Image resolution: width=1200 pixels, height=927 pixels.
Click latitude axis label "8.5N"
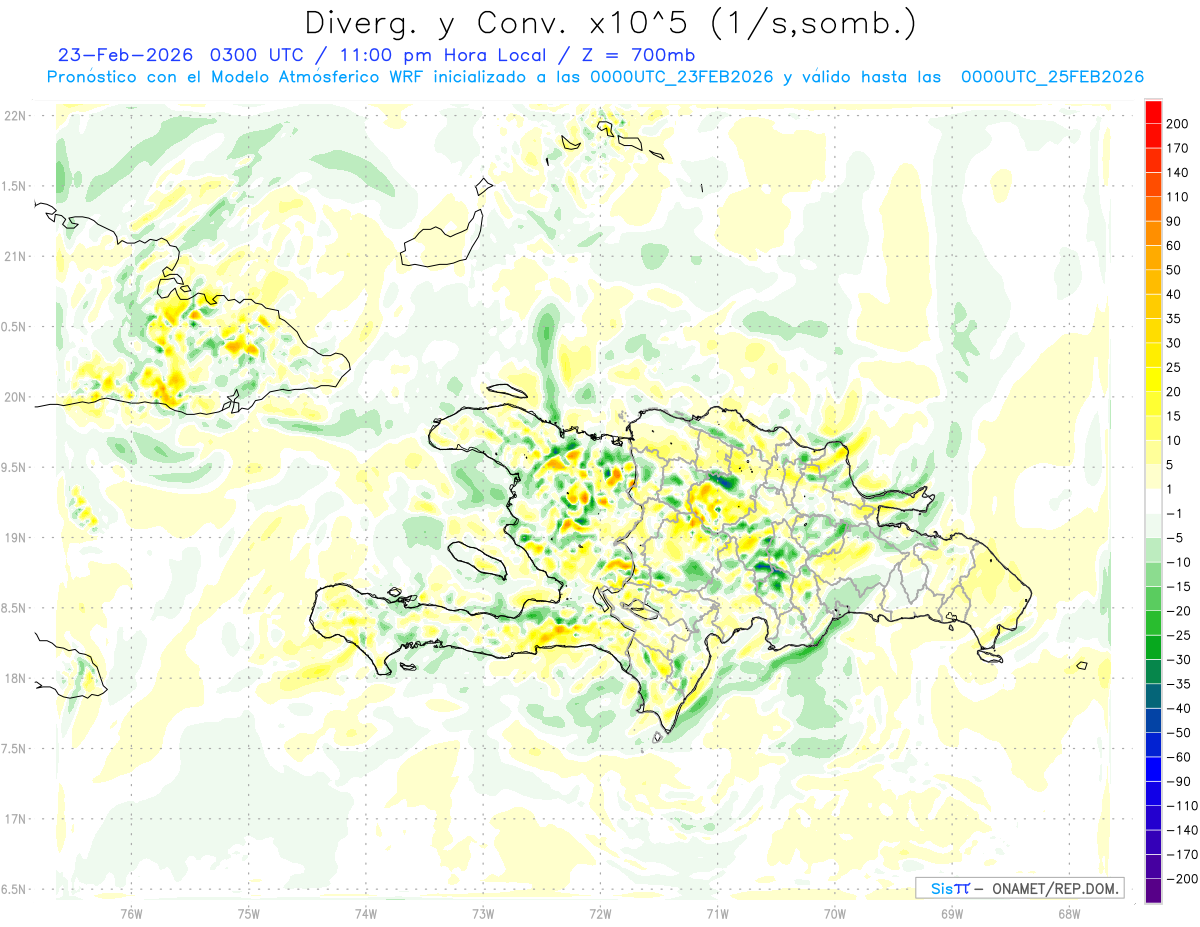[x=15, y=608]
